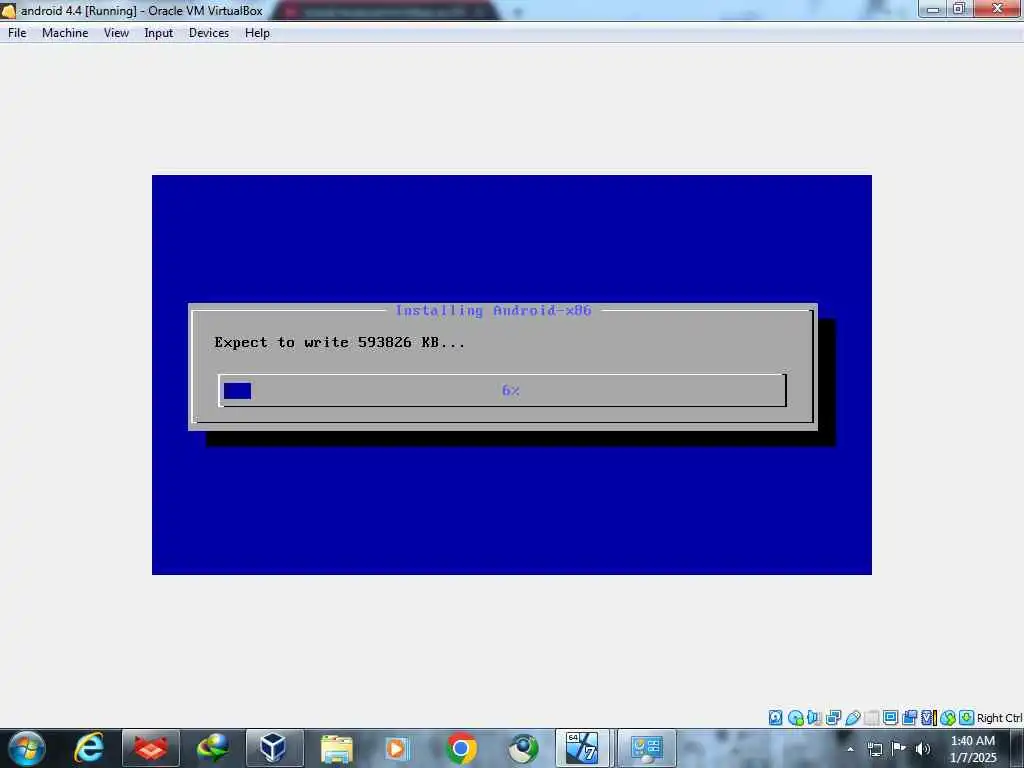Switch to VirtualBox Manager on the taskbar
This screenshot has width=1024, height=768.
pyautogui.click(x=274, y=748)
